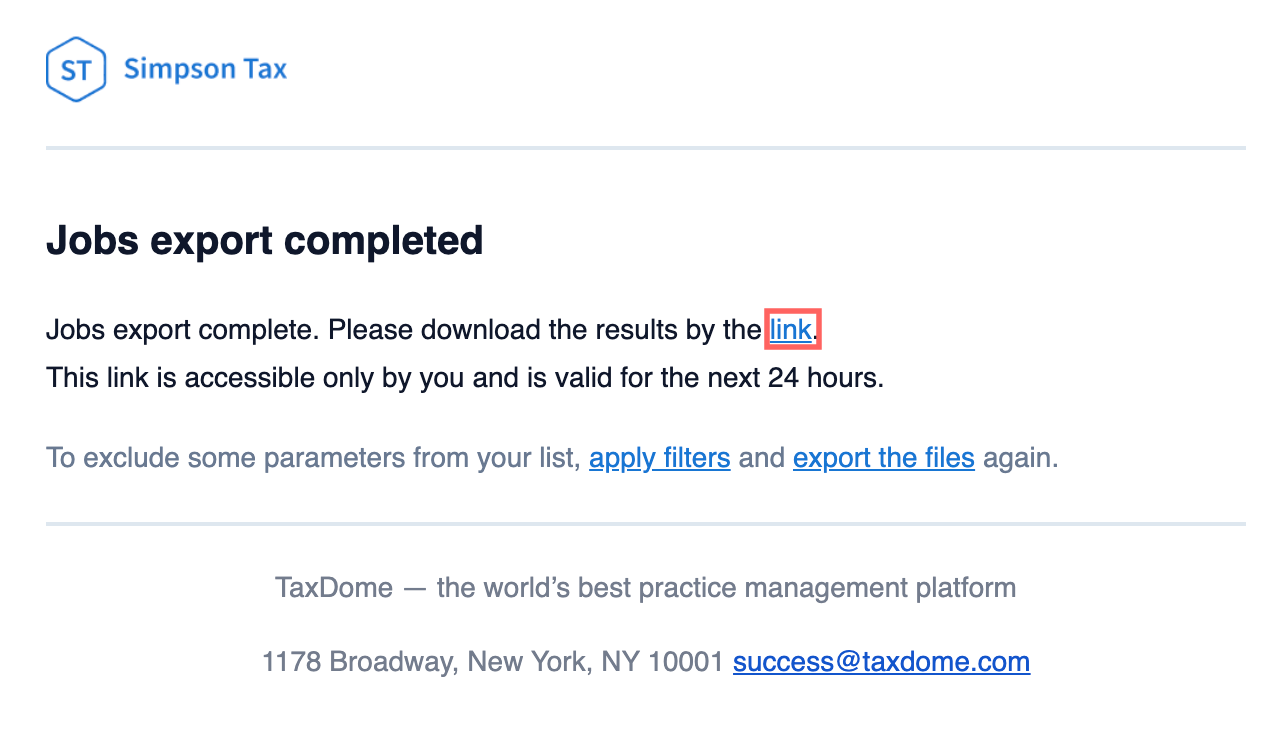1282x732 pixels.
Task: Click the '24 hours' validity text
Action: pos(825,379)
